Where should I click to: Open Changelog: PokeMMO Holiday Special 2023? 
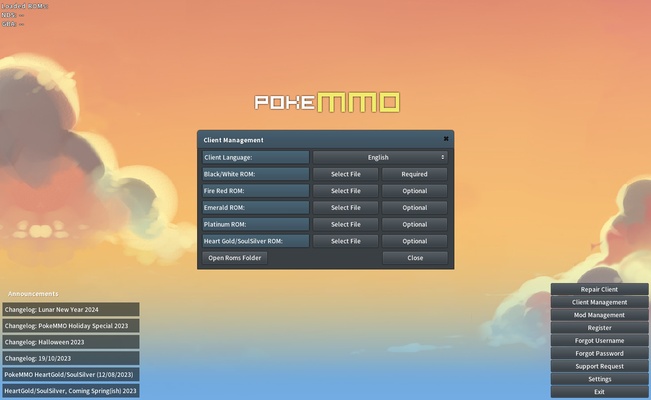(71, 326)
